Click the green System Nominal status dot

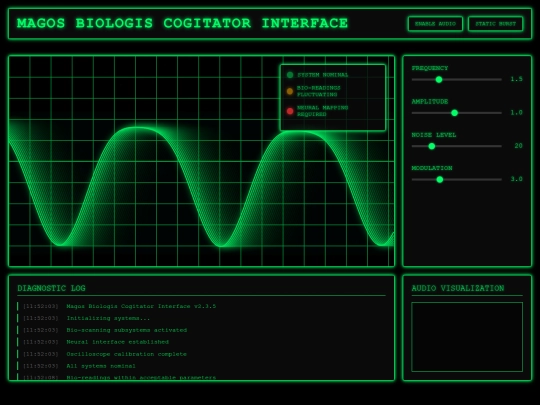[290, 75]
